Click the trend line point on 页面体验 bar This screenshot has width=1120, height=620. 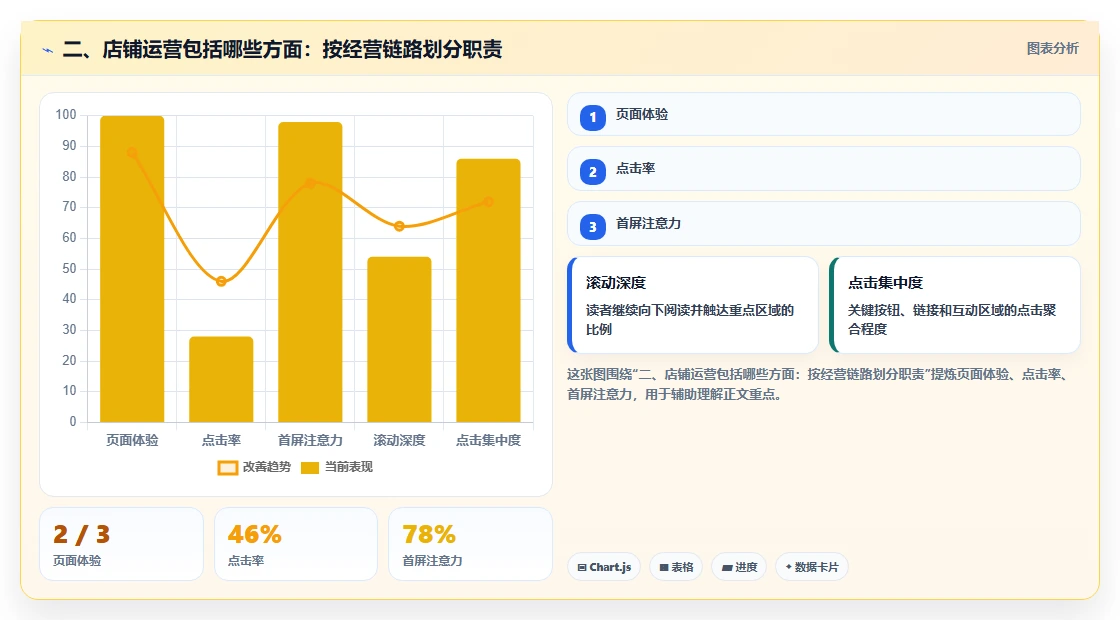[132, 153]
